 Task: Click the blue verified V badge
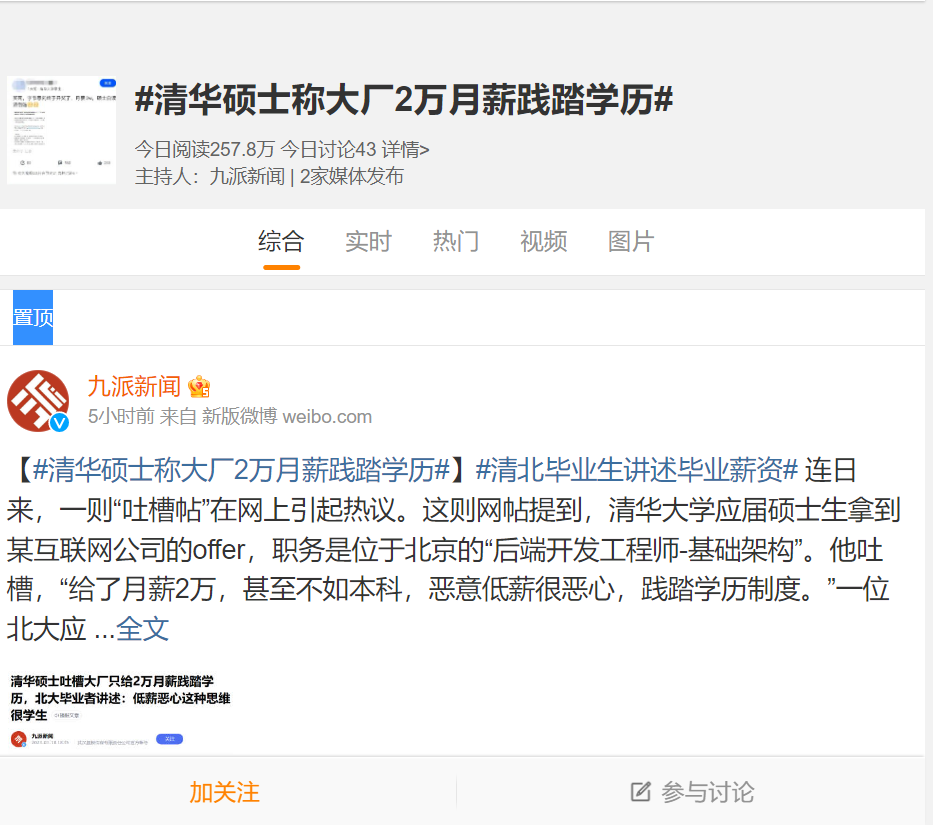(59, 423)
